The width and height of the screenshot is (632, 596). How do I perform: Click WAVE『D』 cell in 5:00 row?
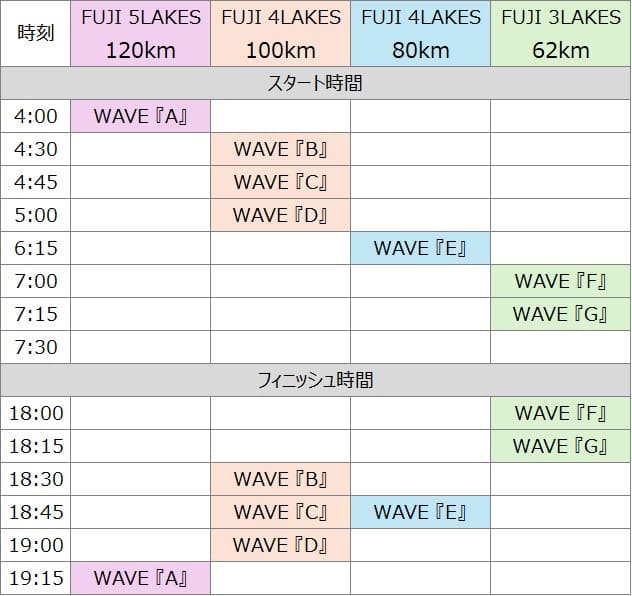[281, 215]
